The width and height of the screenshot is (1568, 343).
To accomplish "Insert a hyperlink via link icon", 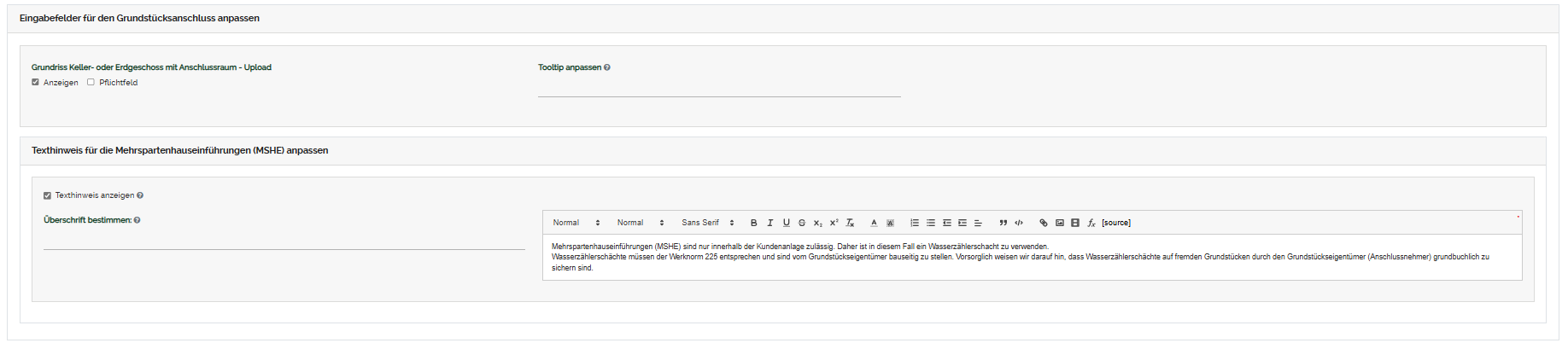I will [1043, 223].
